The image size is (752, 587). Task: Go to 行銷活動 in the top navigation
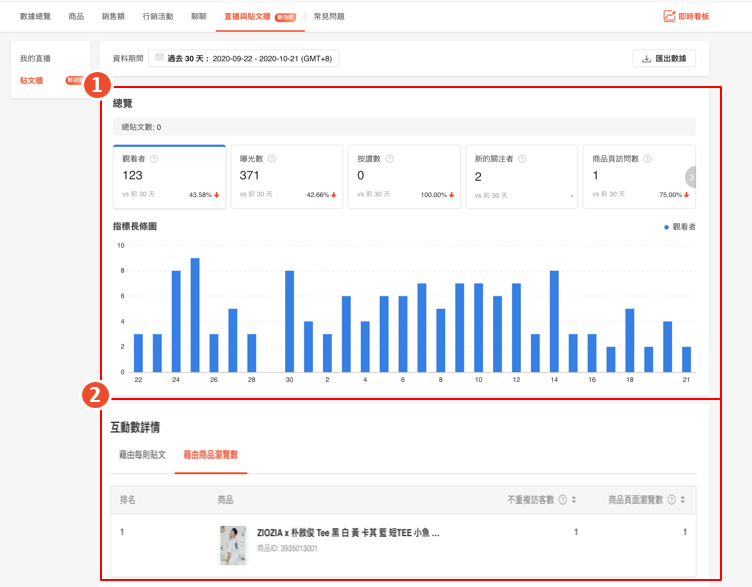coord(157,17)
